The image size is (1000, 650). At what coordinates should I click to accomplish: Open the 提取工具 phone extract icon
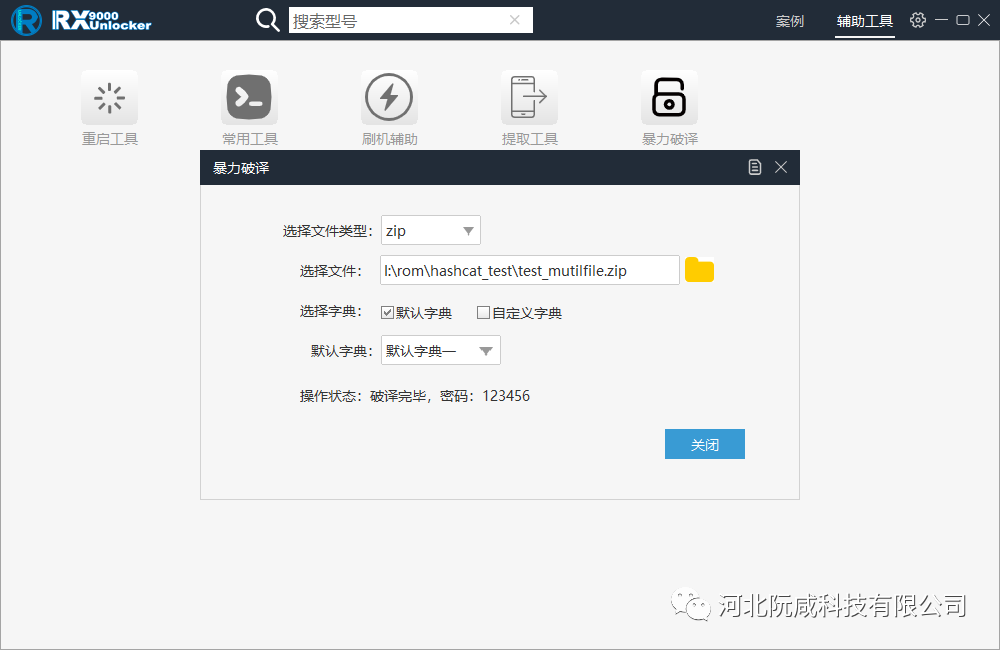(529, 98)
